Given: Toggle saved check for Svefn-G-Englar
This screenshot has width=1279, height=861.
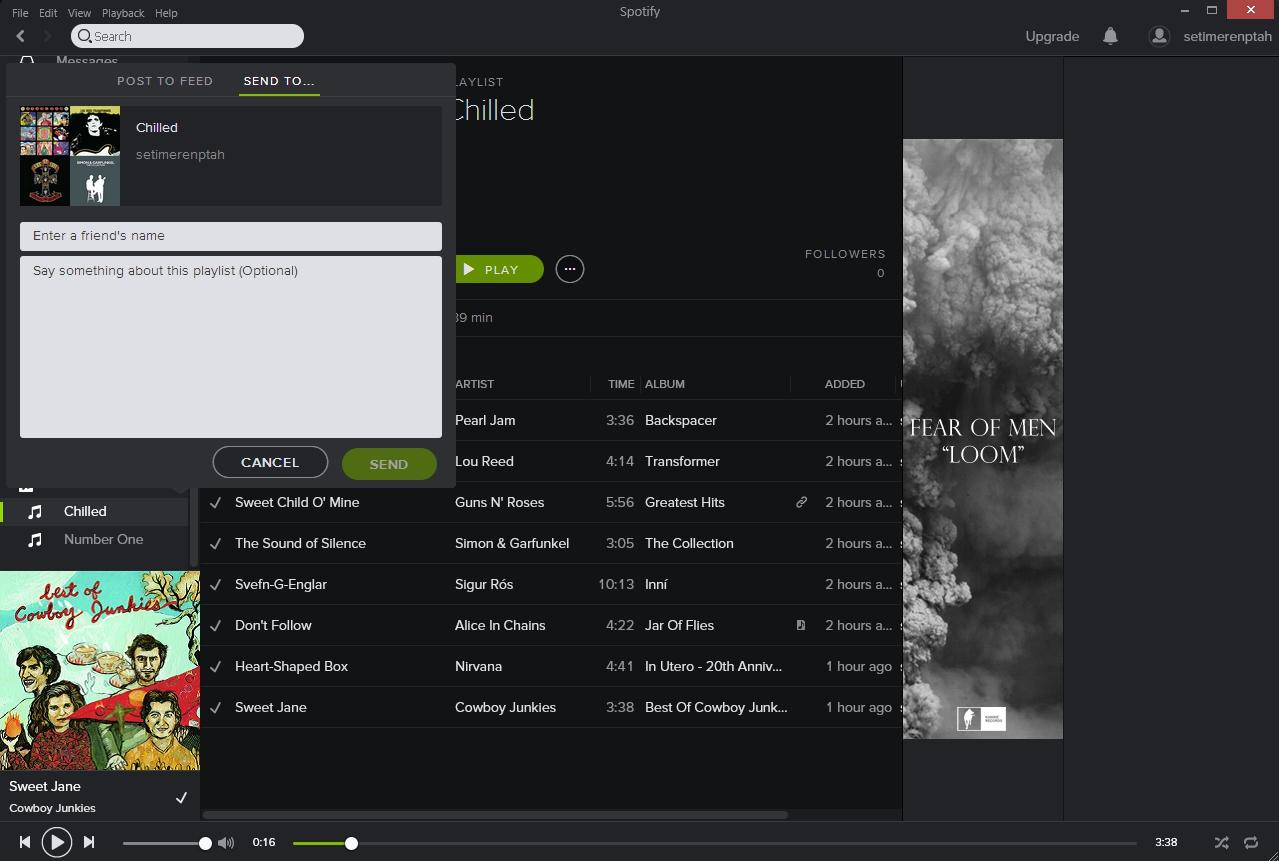Looking at the screenshot, I should (215, 584).
